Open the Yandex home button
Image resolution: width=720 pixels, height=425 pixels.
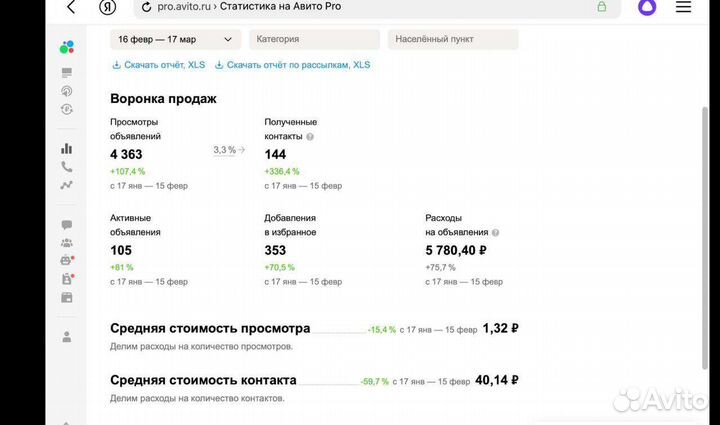pyautogui.click(x=107, y=7)
